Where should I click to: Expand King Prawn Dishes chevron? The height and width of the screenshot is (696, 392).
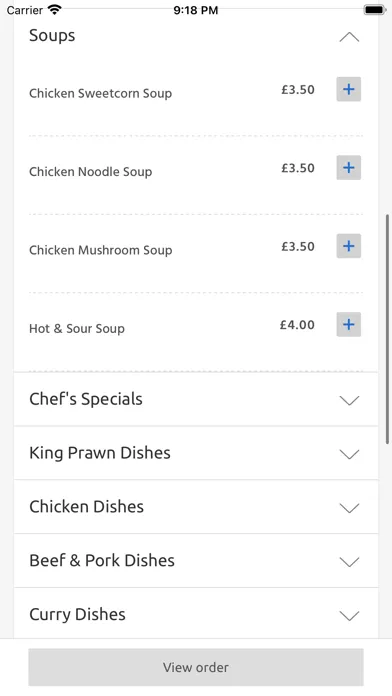[x=349, y=454]
